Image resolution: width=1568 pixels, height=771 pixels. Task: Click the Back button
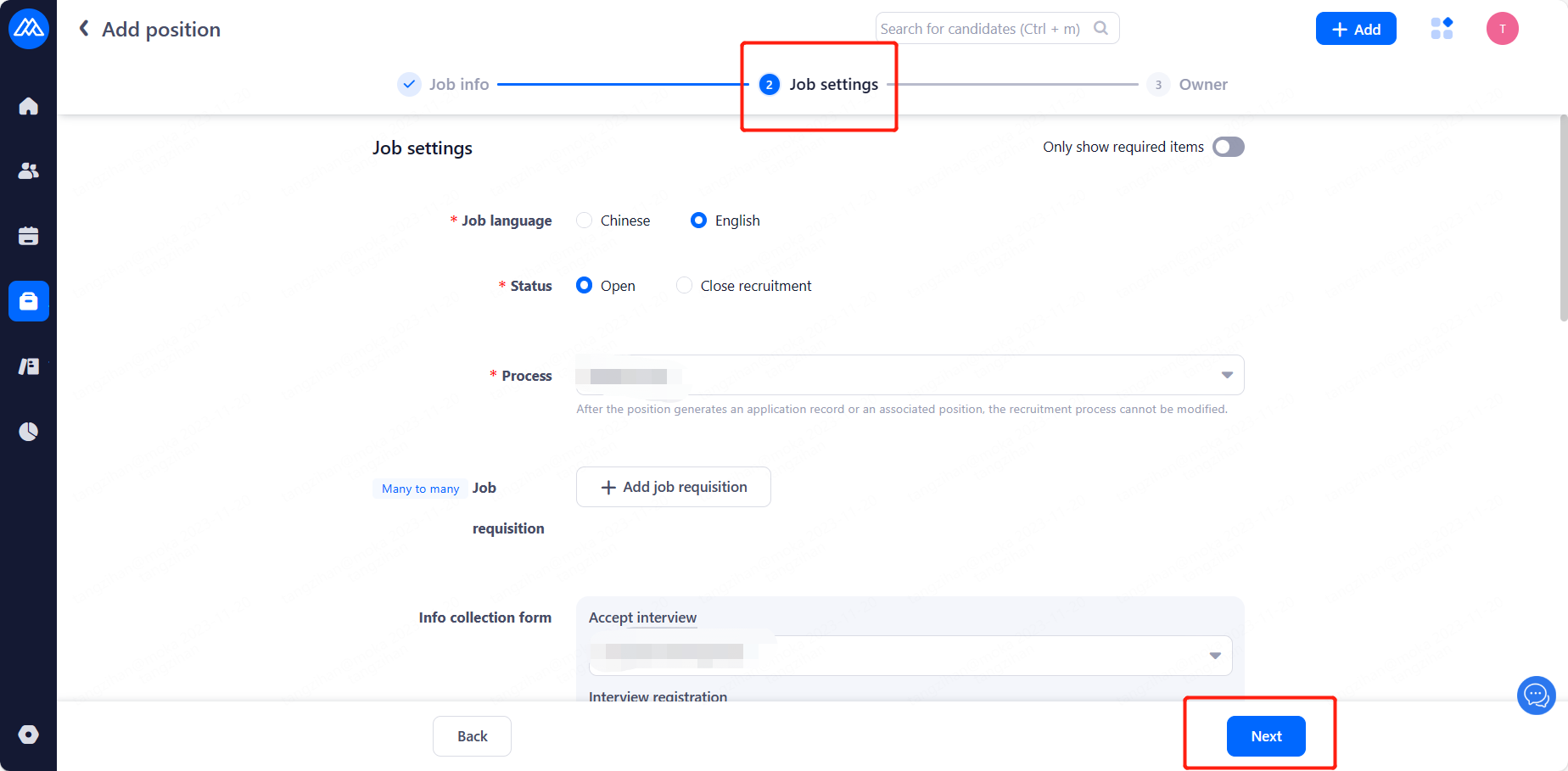point(472,736)
